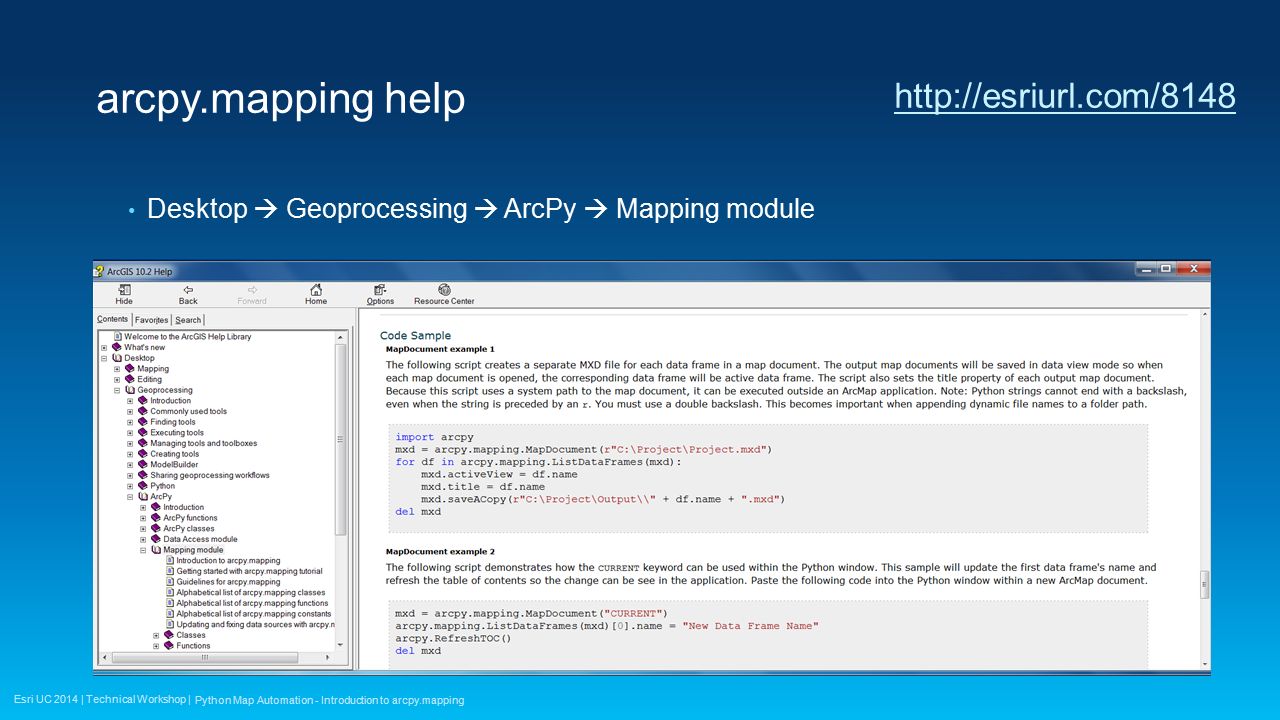
Task: Switch to the Favorites tab
Action: coord(151,320)
